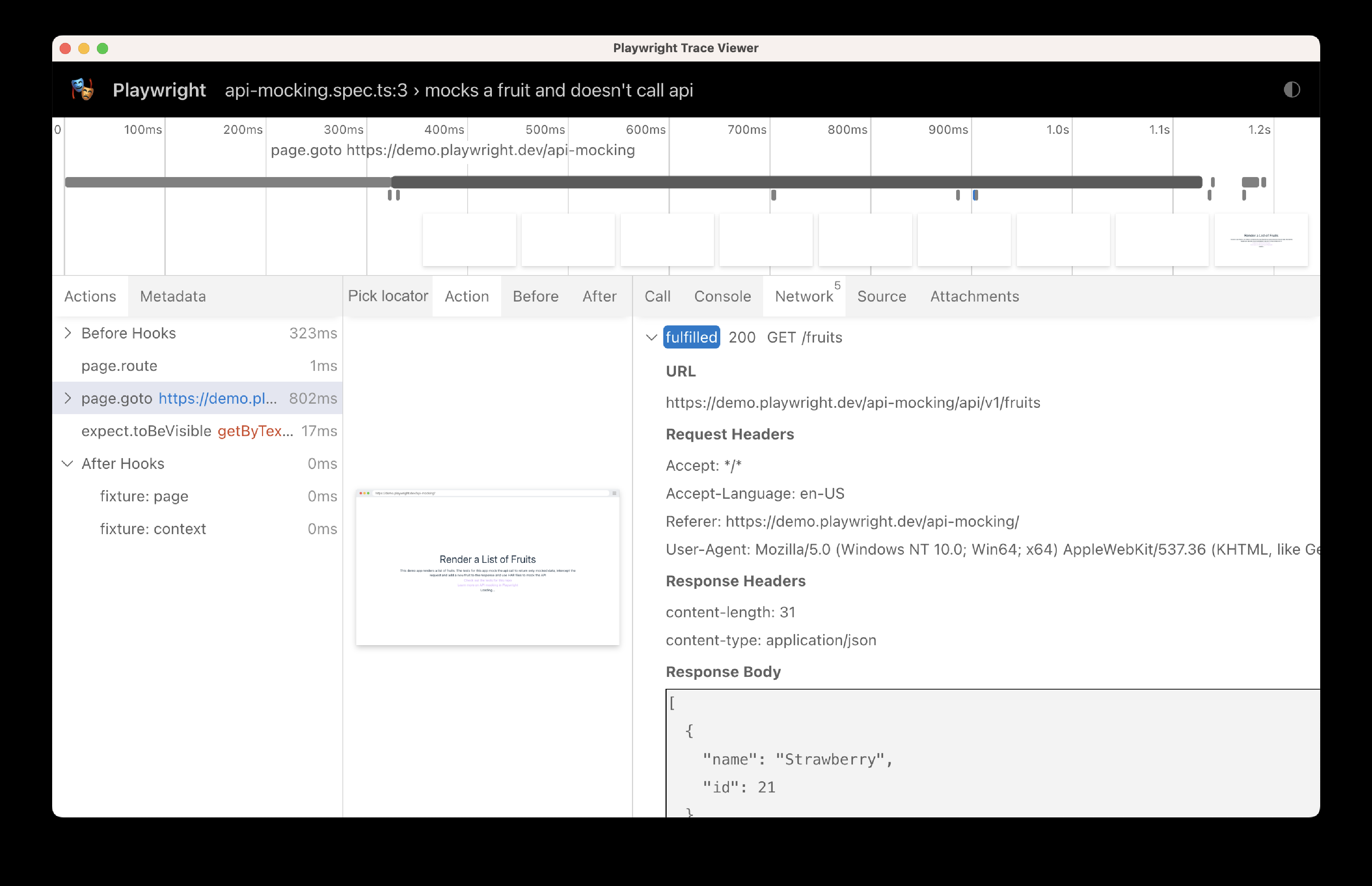The height and width of the screenshot is (886, 1372).
Task: Click the long dark page.goto timeline bar
Action: (796, 182)
